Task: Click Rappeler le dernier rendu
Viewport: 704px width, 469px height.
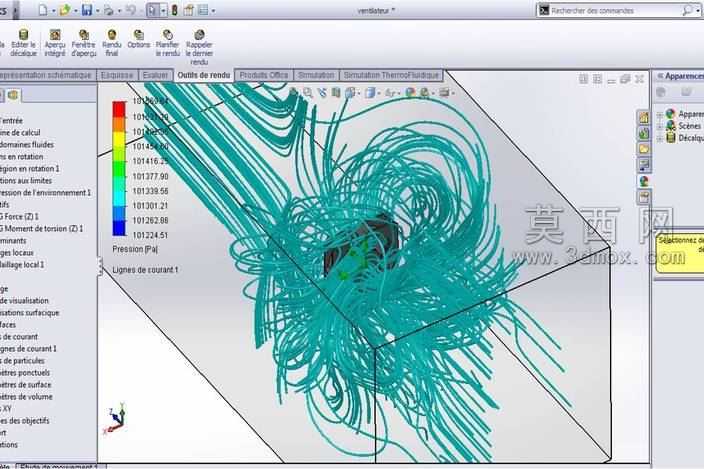Action: (199, 47)
